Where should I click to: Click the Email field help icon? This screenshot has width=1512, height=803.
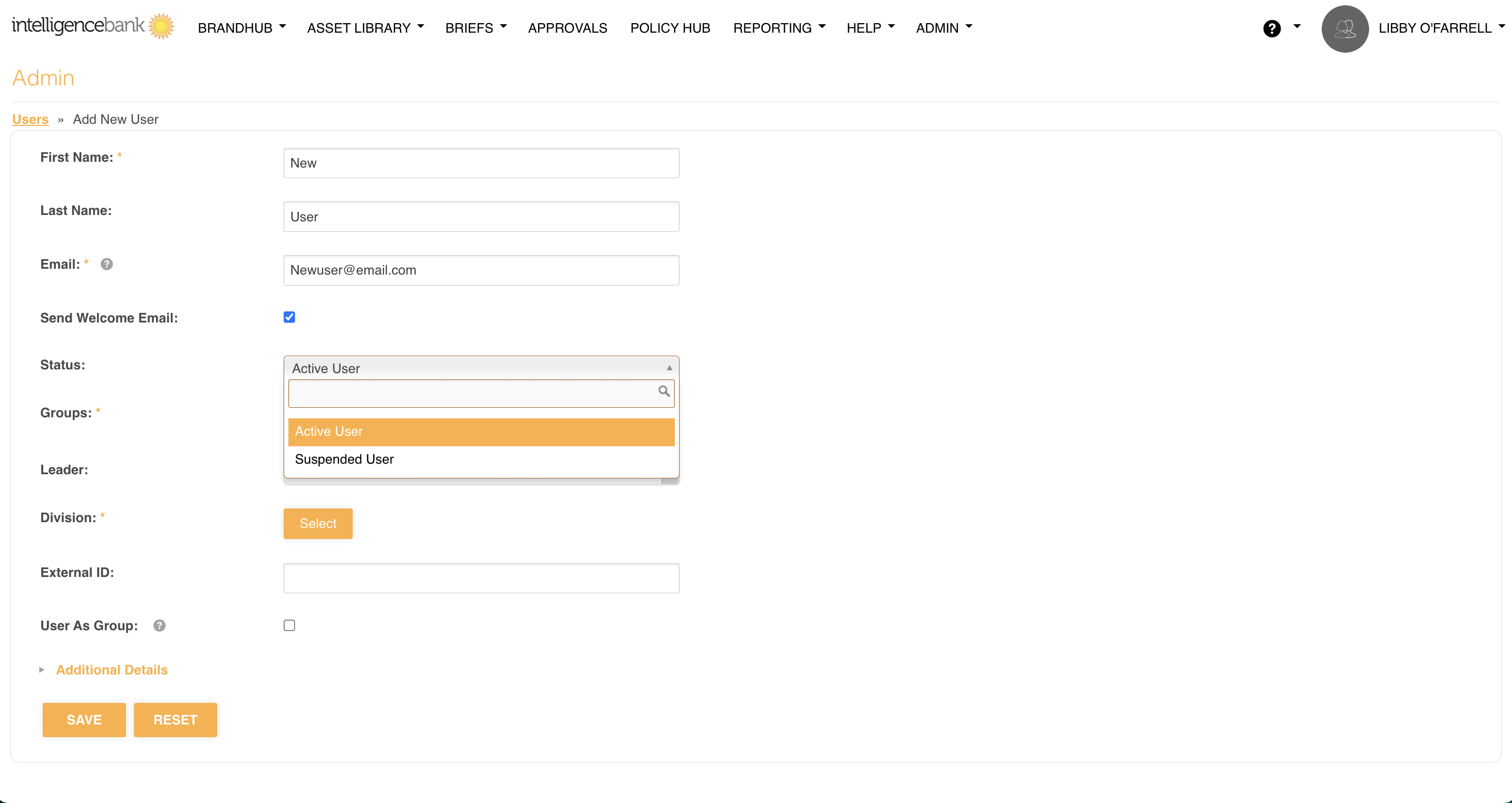pos(106,264)
